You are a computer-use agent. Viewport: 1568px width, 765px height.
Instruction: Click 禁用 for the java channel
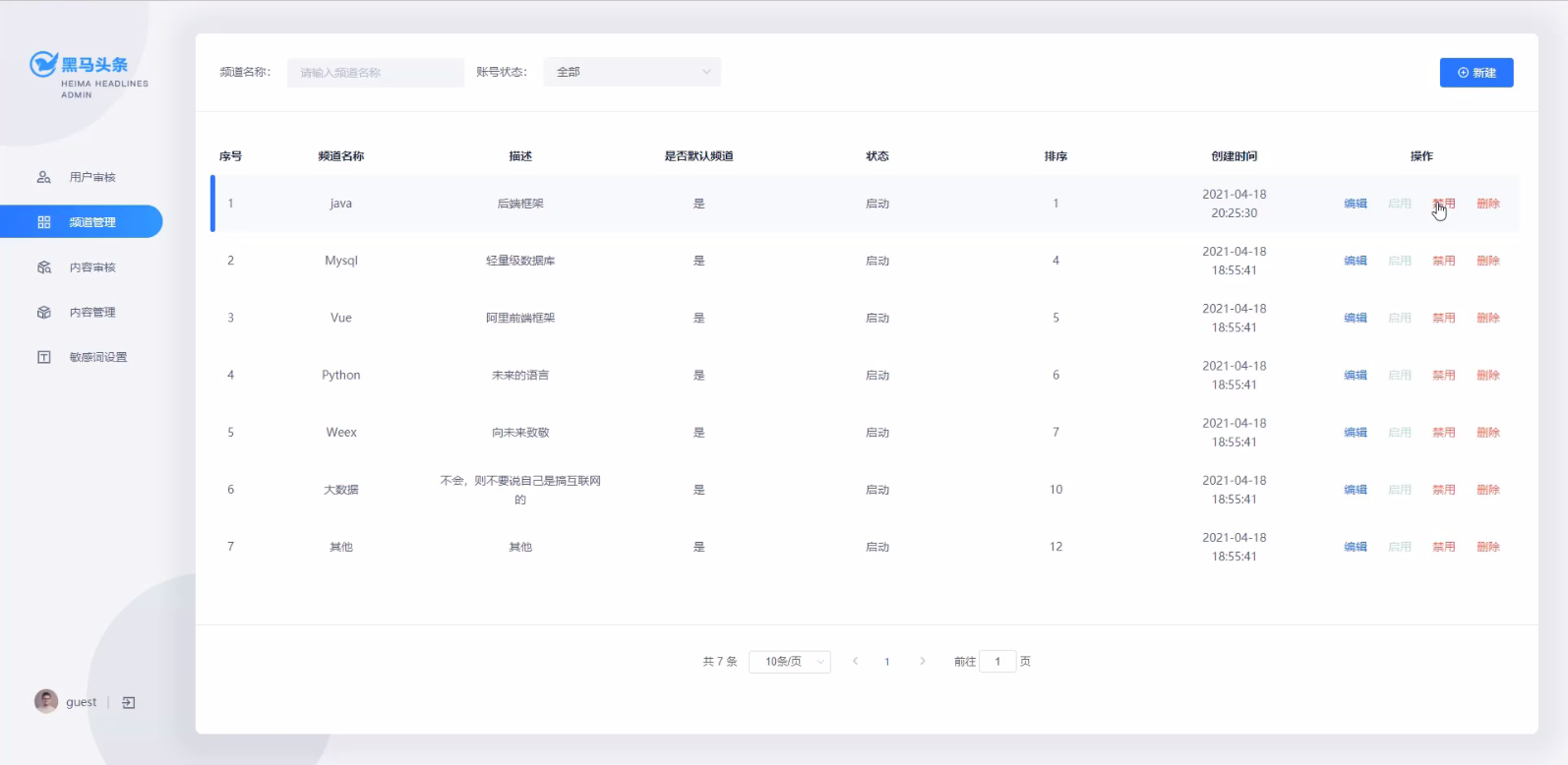[x=1444, y=204]
